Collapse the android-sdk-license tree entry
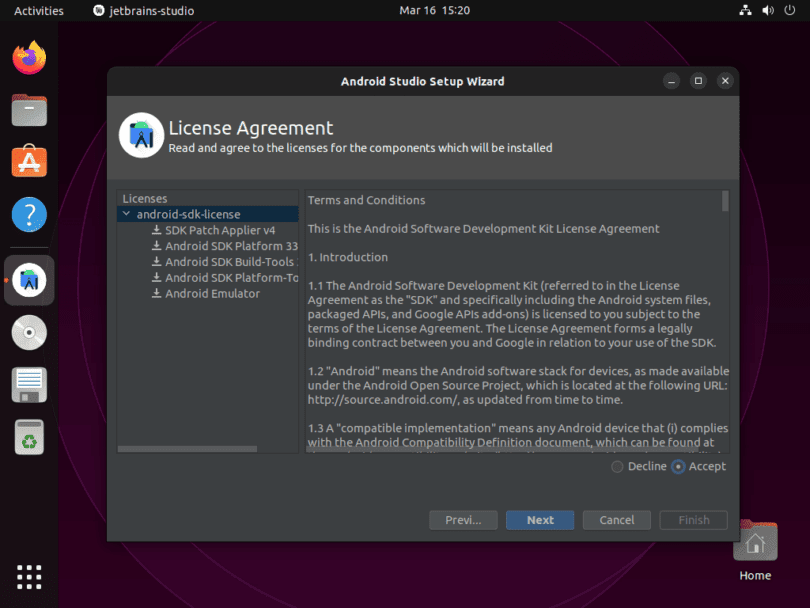This screenshot has height=608, width=810. point(126,213)
